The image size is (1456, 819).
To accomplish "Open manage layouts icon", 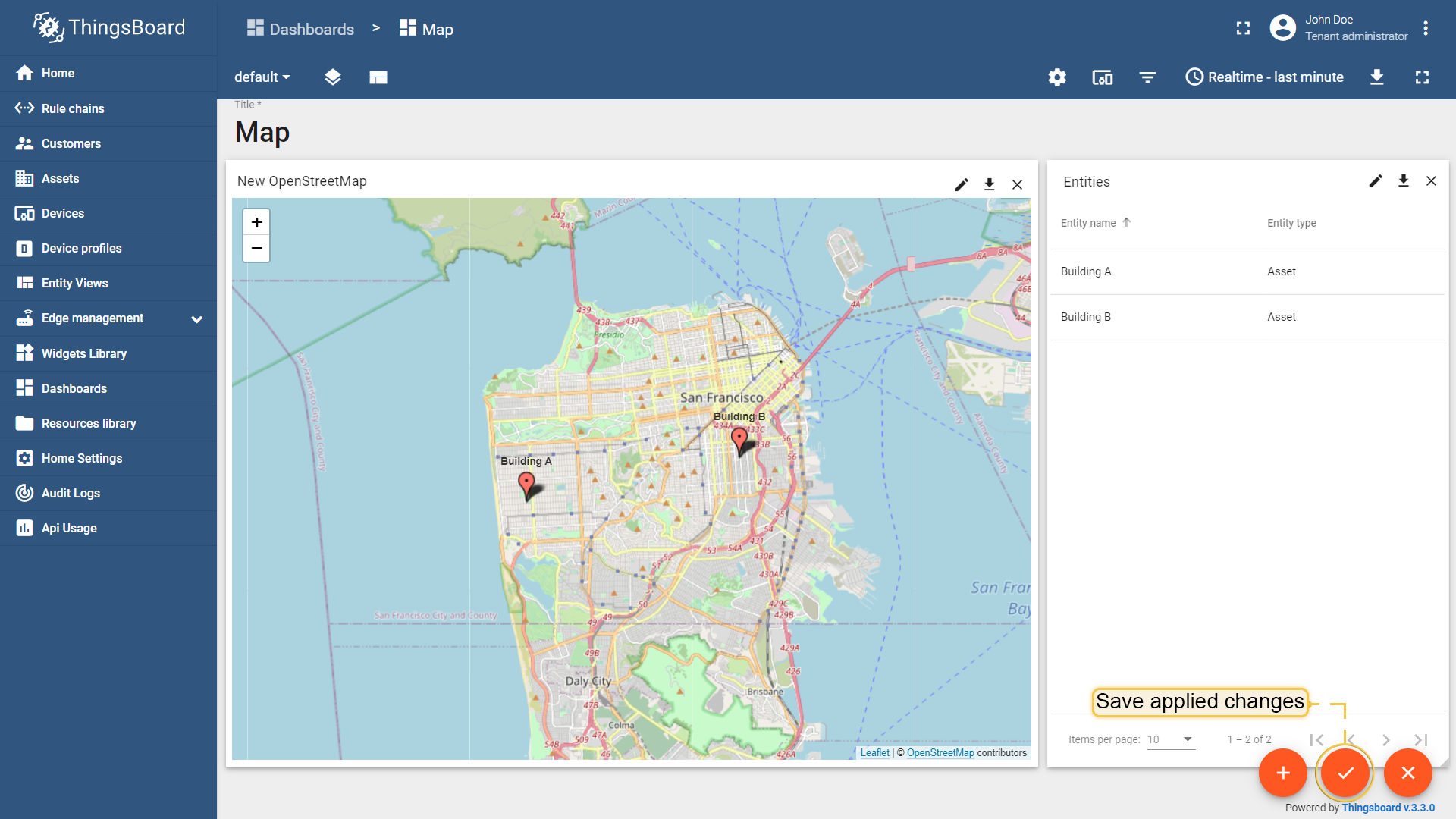I will 378,77.
